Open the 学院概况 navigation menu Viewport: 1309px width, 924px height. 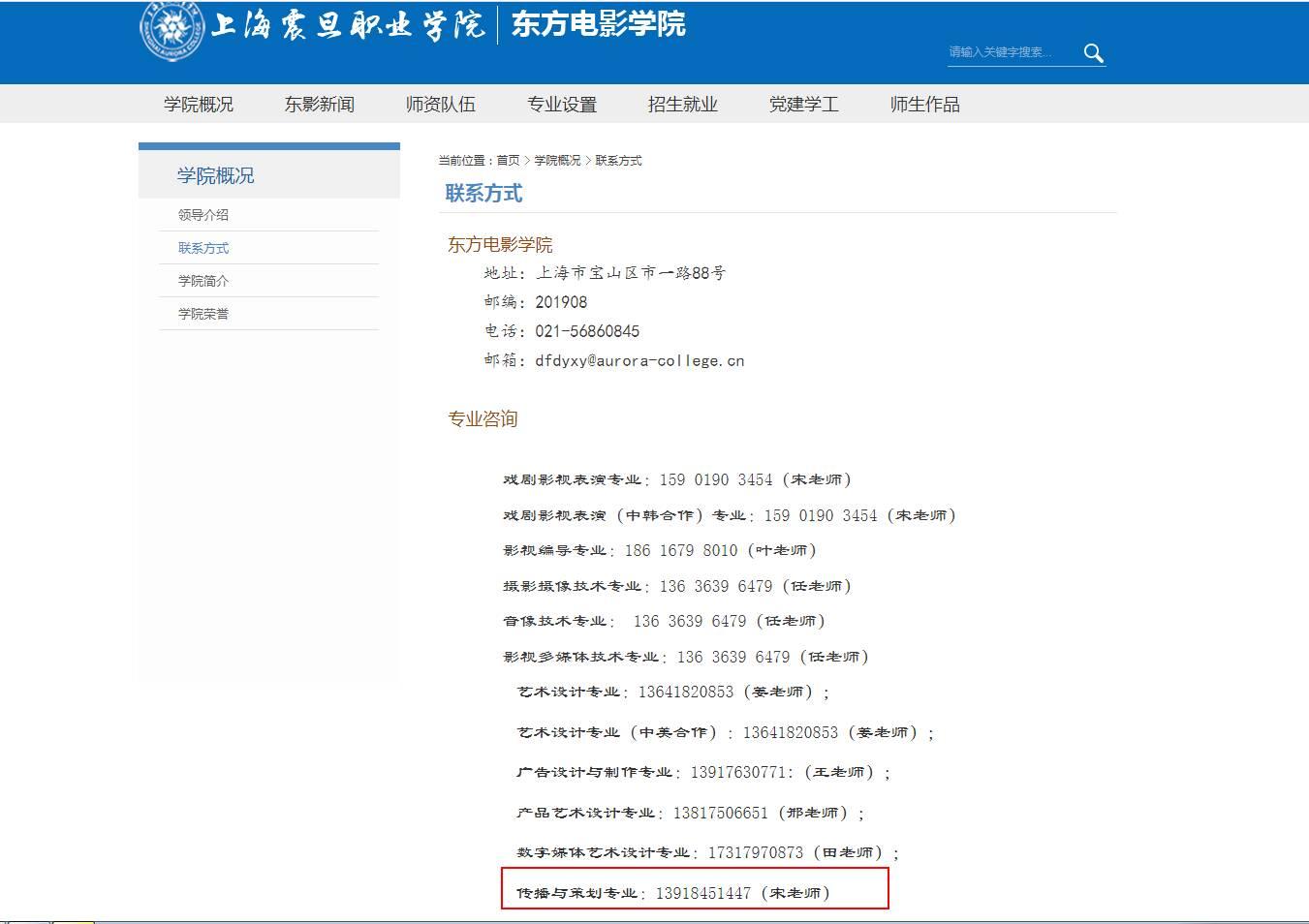pyautogui.click(x=199, y=105)
